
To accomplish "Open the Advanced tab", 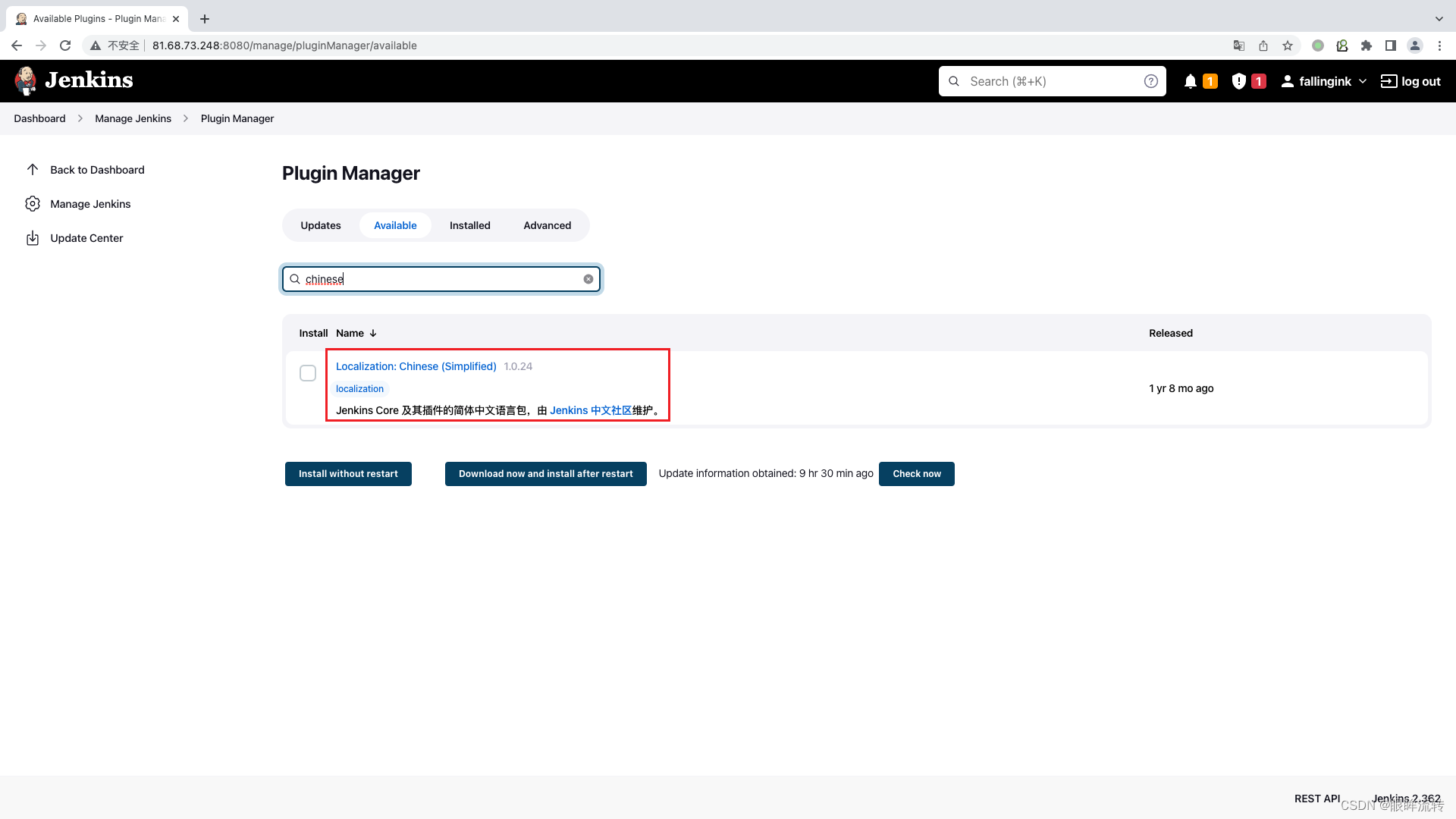I will (x=548, y=225).
